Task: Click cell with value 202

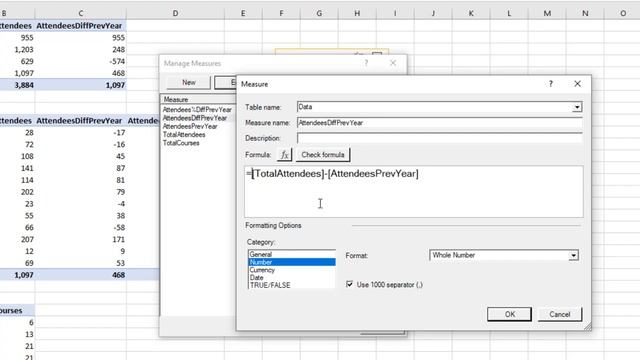Action: [17, 192]
